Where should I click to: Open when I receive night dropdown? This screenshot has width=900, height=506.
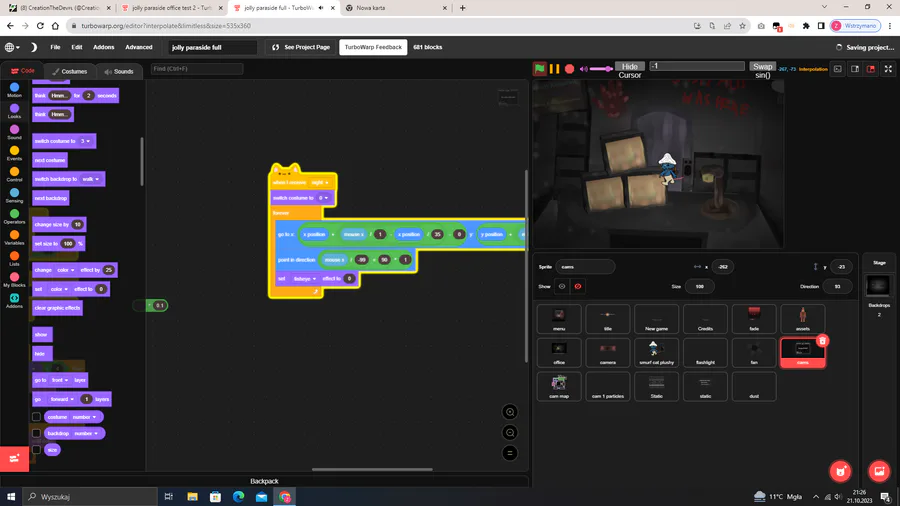click(320, 182)
